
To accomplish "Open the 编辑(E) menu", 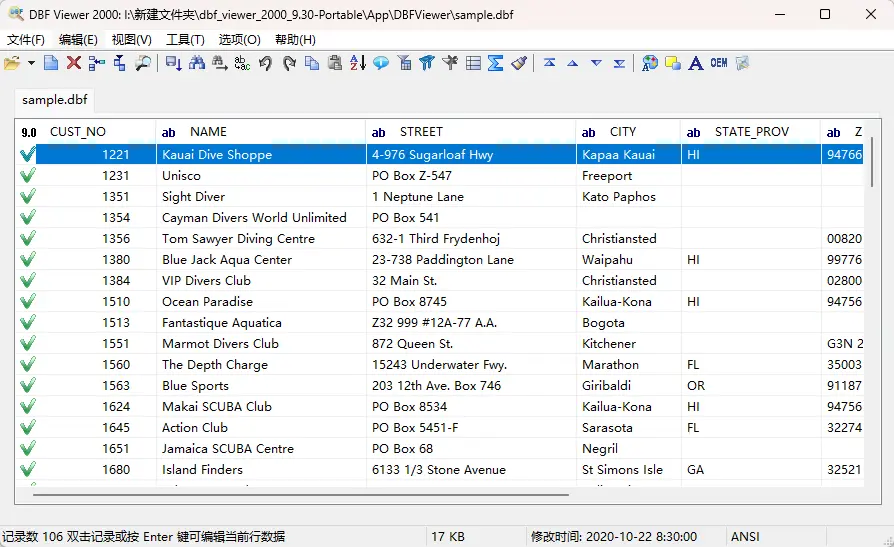I will click(78, 39).
